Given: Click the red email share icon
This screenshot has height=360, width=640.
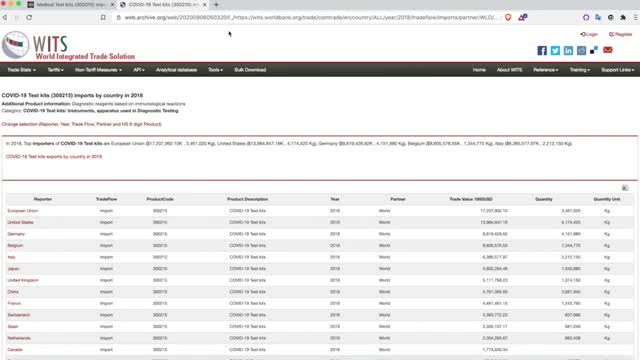Looking at the screenshot, I should point(607,50).
